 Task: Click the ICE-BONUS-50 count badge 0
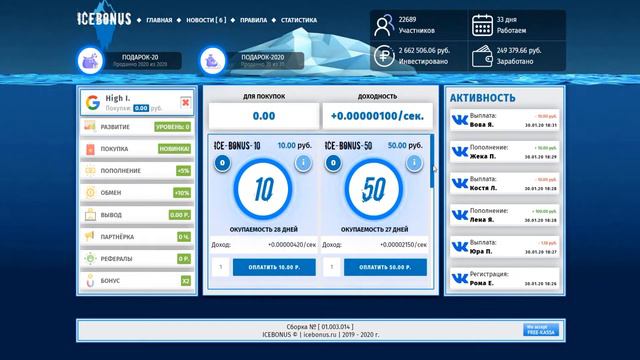pos(333,163)
